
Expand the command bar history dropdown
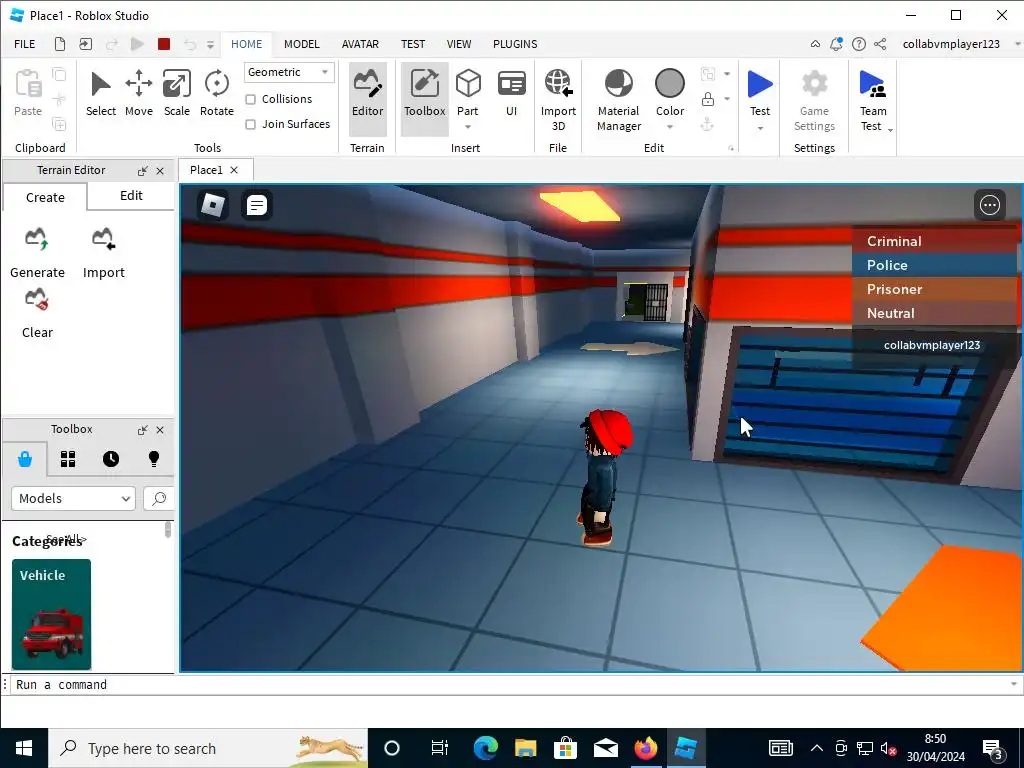tap(1014, 684)
